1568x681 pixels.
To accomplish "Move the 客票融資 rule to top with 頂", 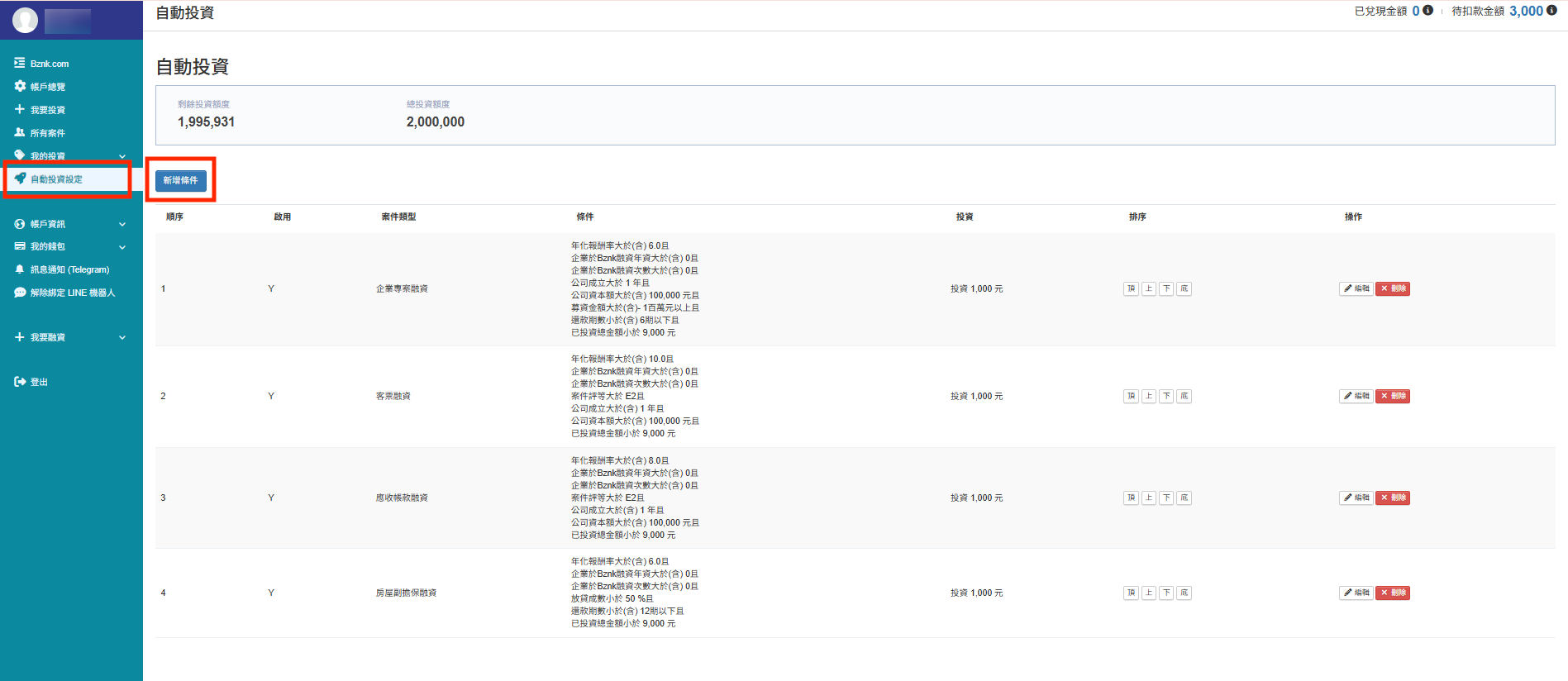I will (1131, 396).
